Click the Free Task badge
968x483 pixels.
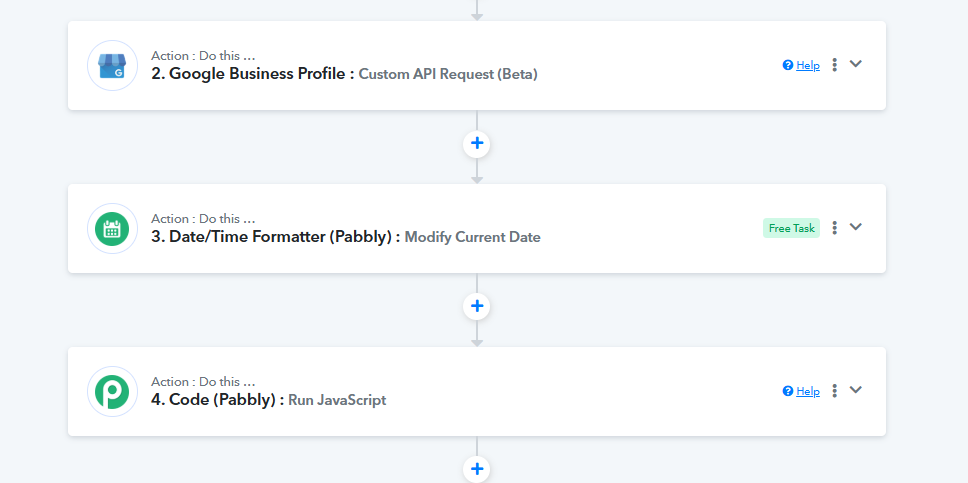791,228
